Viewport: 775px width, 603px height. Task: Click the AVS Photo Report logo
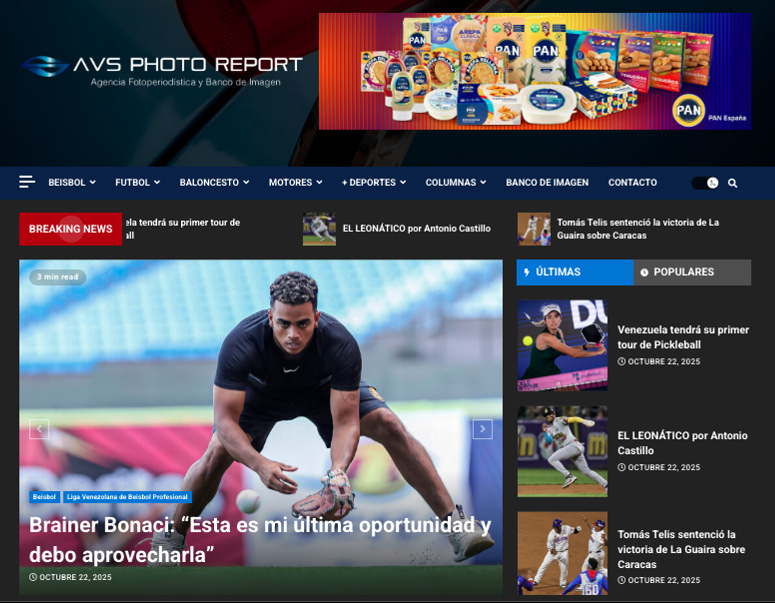click(163, 70)
